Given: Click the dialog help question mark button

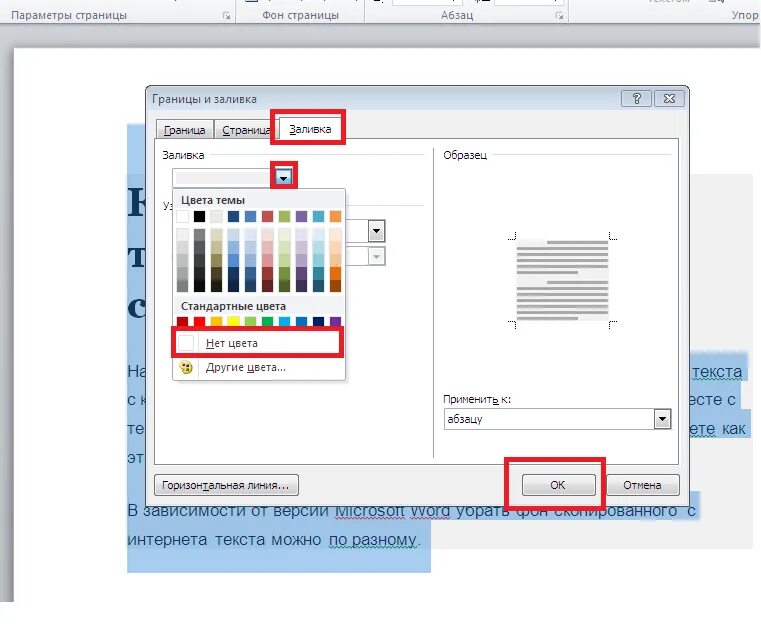Looking at the screenshot, I should [x=637, y=99].
